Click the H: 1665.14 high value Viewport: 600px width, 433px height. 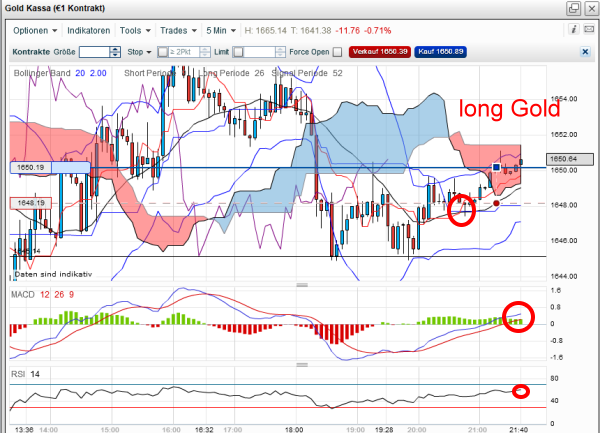pos(265,31)
